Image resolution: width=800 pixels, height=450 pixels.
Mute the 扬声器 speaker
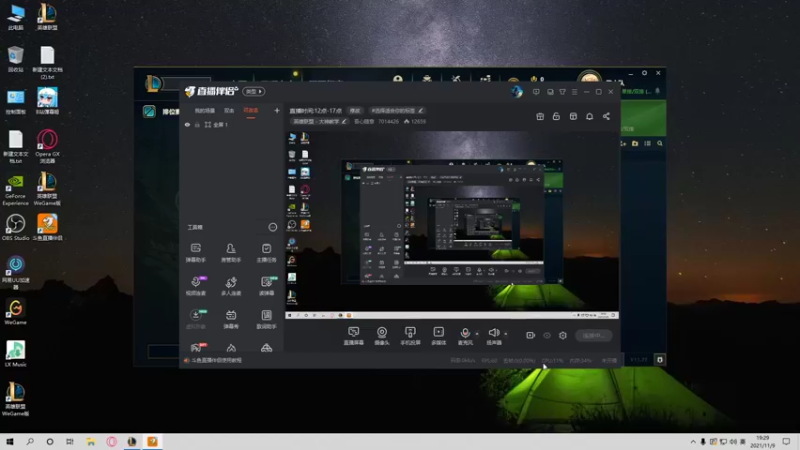[493, 336]
